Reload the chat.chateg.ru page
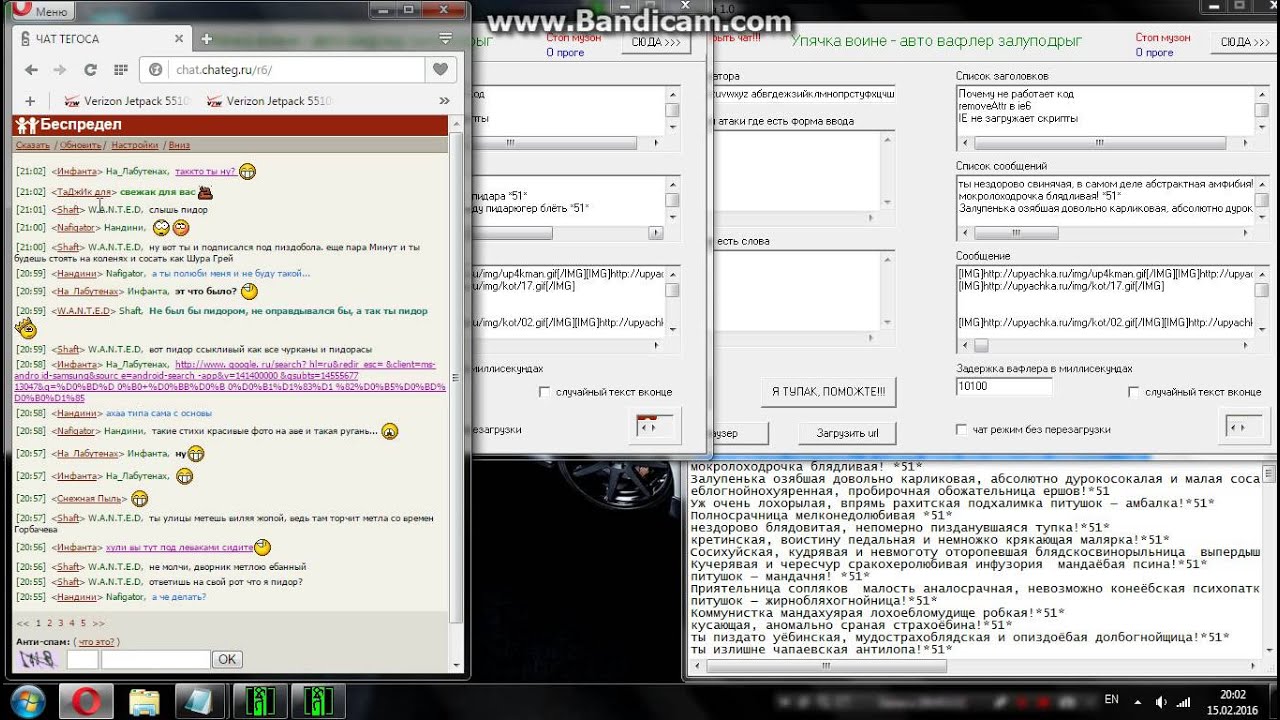The width and height of the screenshot is (1280, 720). coord(90,70)
